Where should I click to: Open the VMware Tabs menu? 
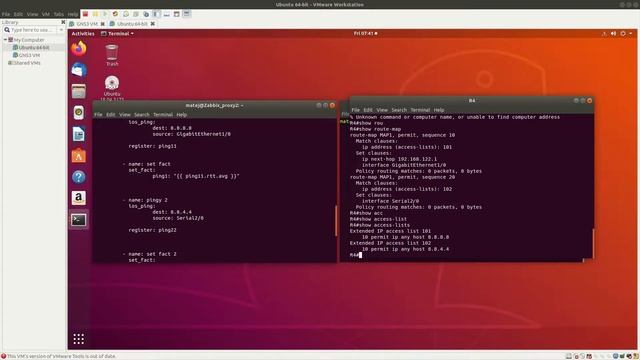pyautogui.click(x=59, y=14)
